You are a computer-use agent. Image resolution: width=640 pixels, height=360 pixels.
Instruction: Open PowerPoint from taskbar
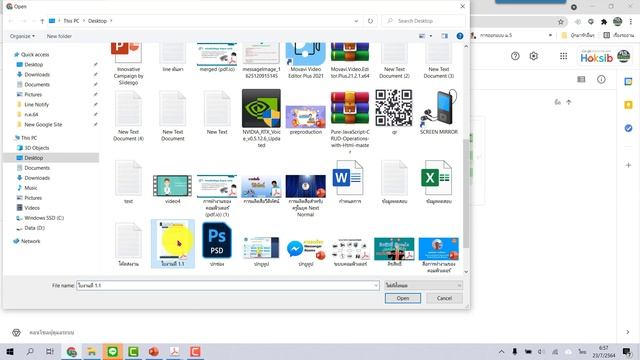(x=154, y=351)
